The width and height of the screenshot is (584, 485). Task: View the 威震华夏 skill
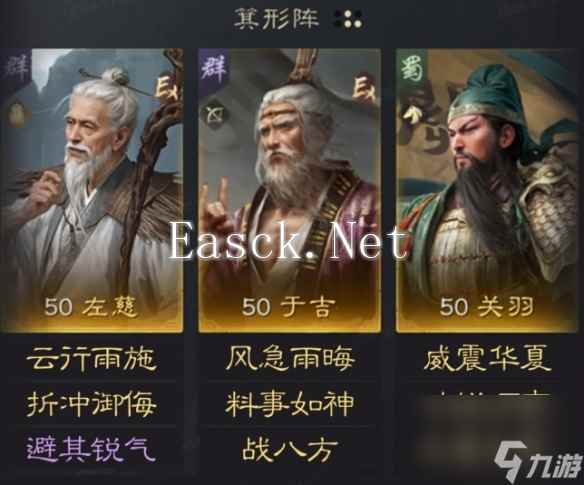coord(487,358)
